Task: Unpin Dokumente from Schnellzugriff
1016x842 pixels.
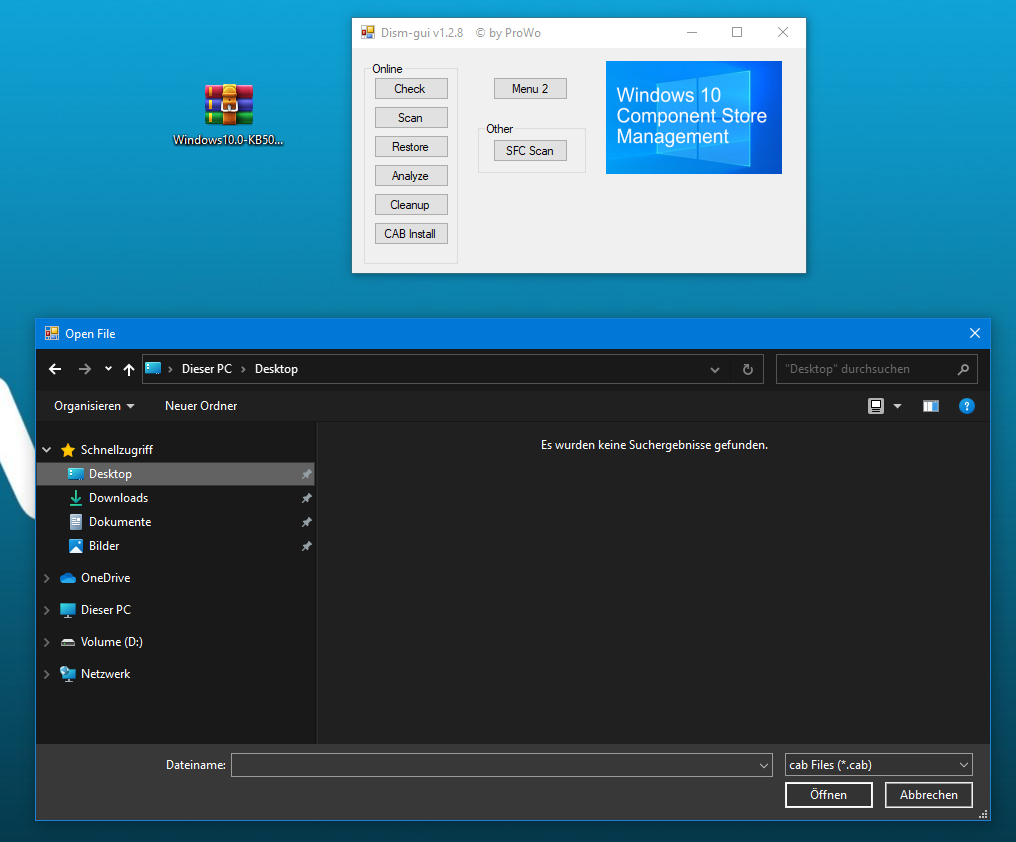Action: [306, 522]
